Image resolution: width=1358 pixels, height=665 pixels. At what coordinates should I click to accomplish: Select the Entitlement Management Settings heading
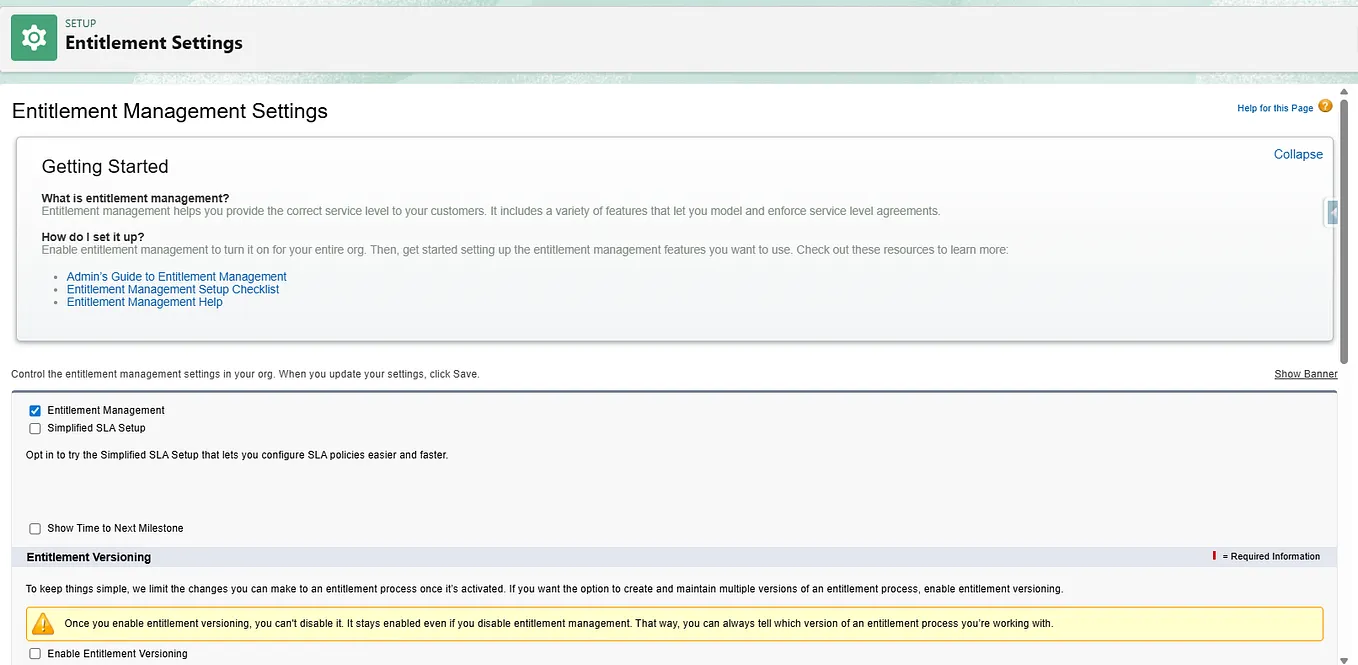pyautogui.click(x=169, y=111)
